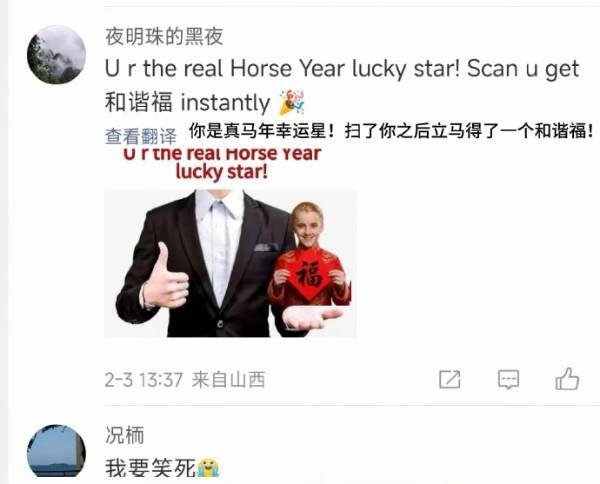Click the red "lucky star!" caption in the image
This screenshot has height=484, width=600.
coord(222,172)
